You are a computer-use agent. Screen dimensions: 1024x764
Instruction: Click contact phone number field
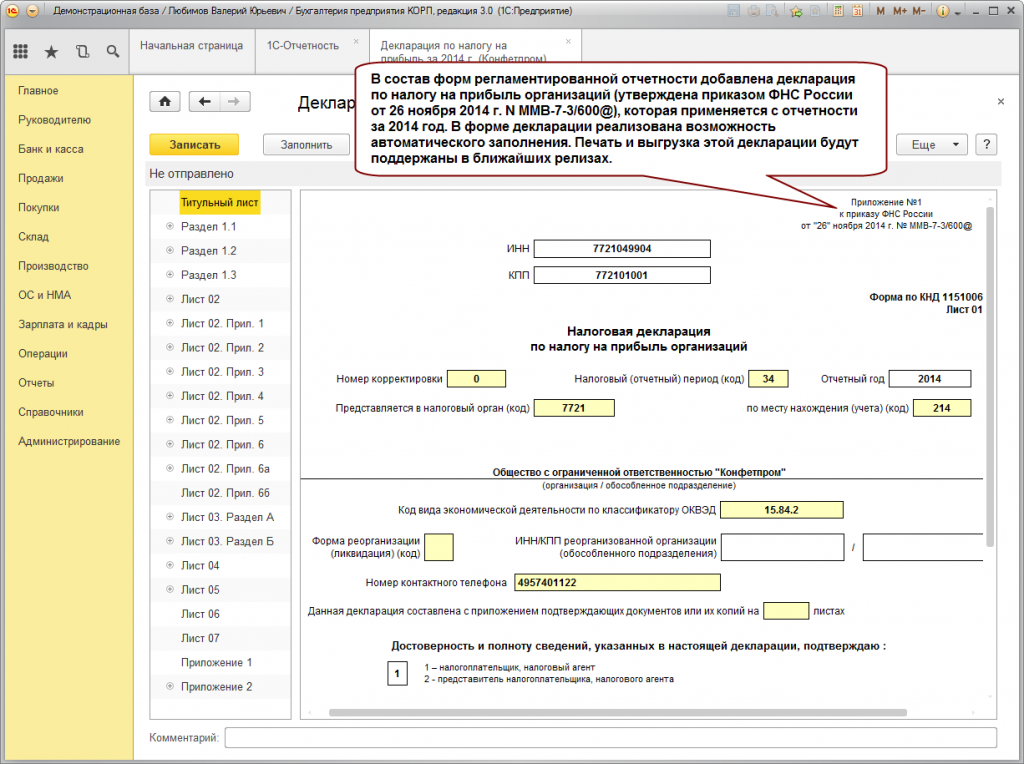(617, 582)
